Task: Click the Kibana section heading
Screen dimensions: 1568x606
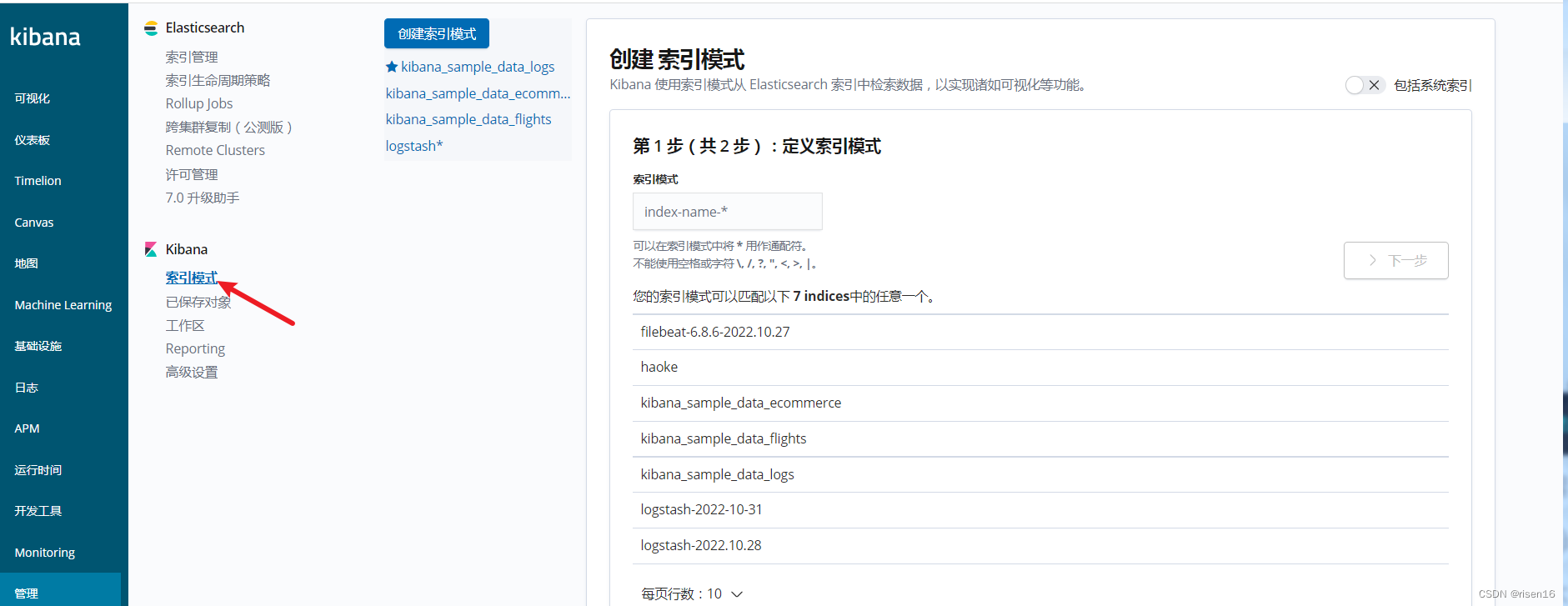Action: (x=187, y=249)
